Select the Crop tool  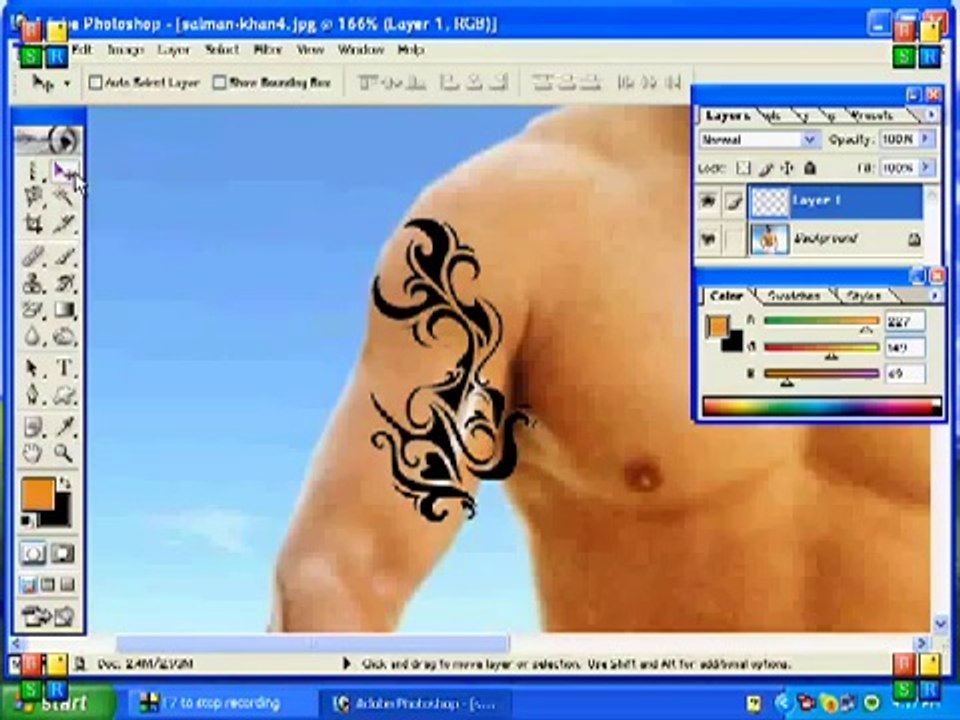(33, 223)
